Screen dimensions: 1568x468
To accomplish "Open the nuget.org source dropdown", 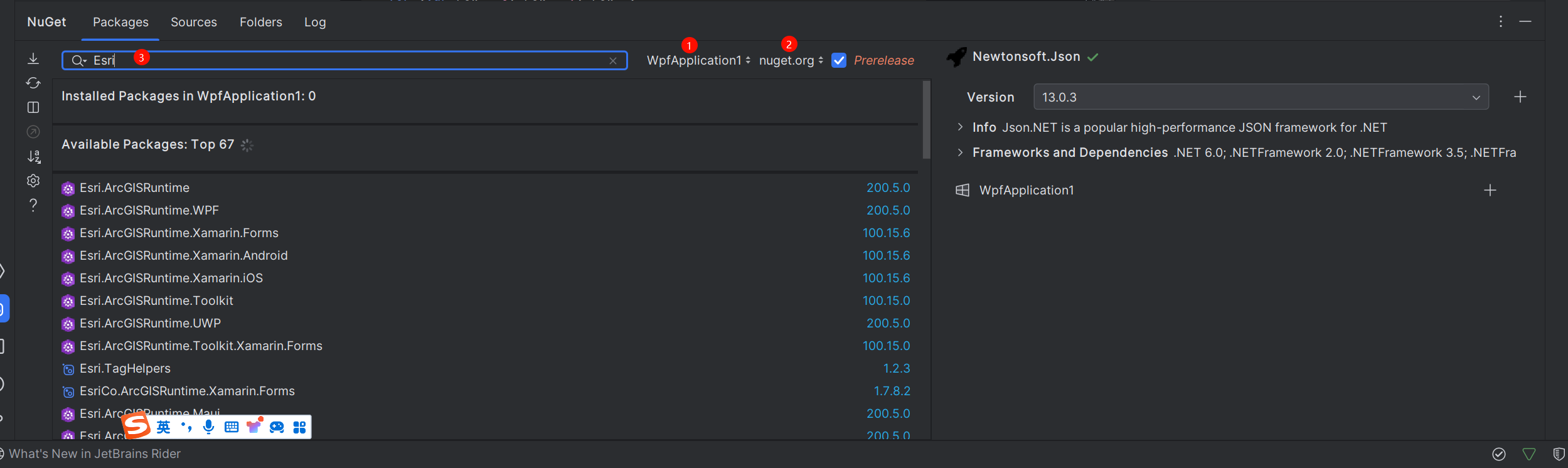I will [x=791, y=60].
